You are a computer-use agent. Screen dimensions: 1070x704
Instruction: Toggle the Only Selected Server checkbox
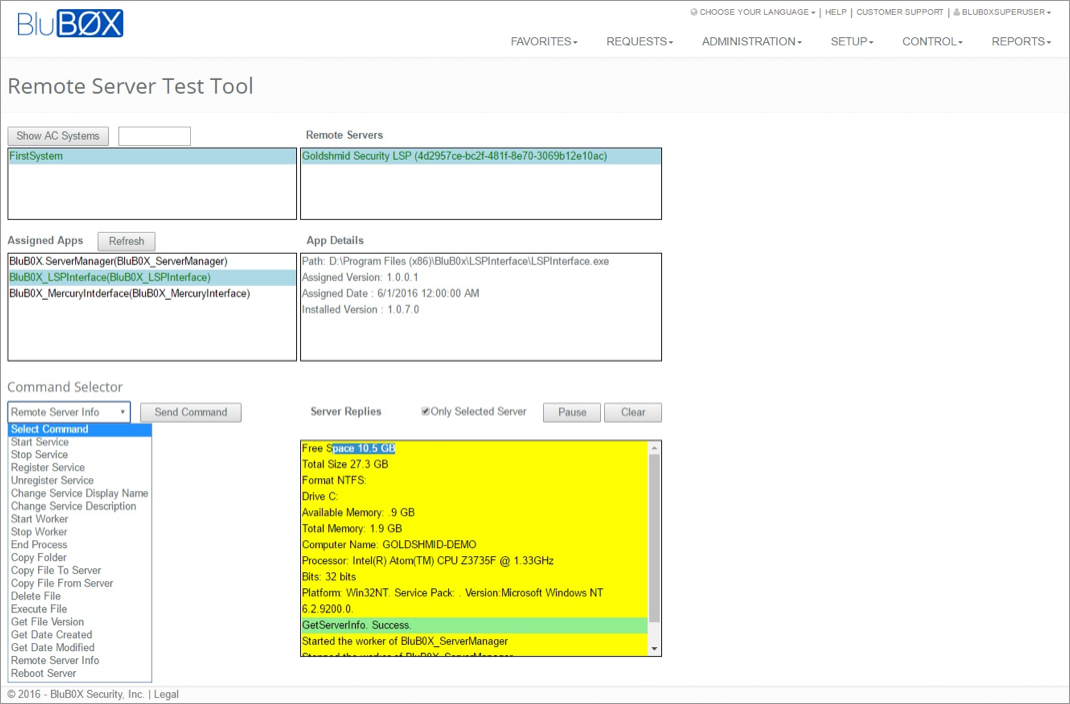[426, 411]
